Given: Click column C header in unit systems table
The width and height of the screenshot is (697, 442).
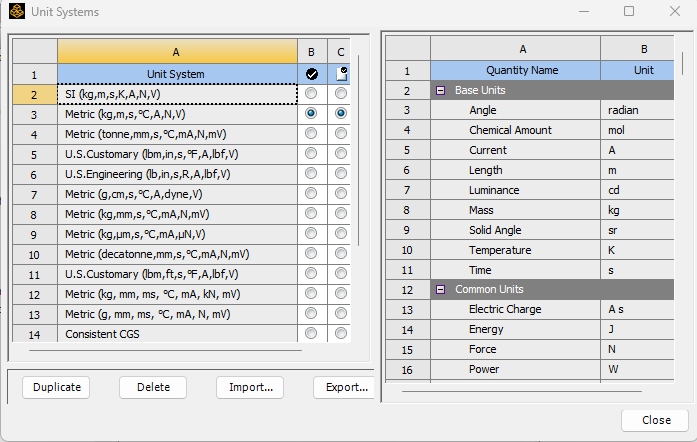Looking at the screenshot, I should tap(339, 52).
